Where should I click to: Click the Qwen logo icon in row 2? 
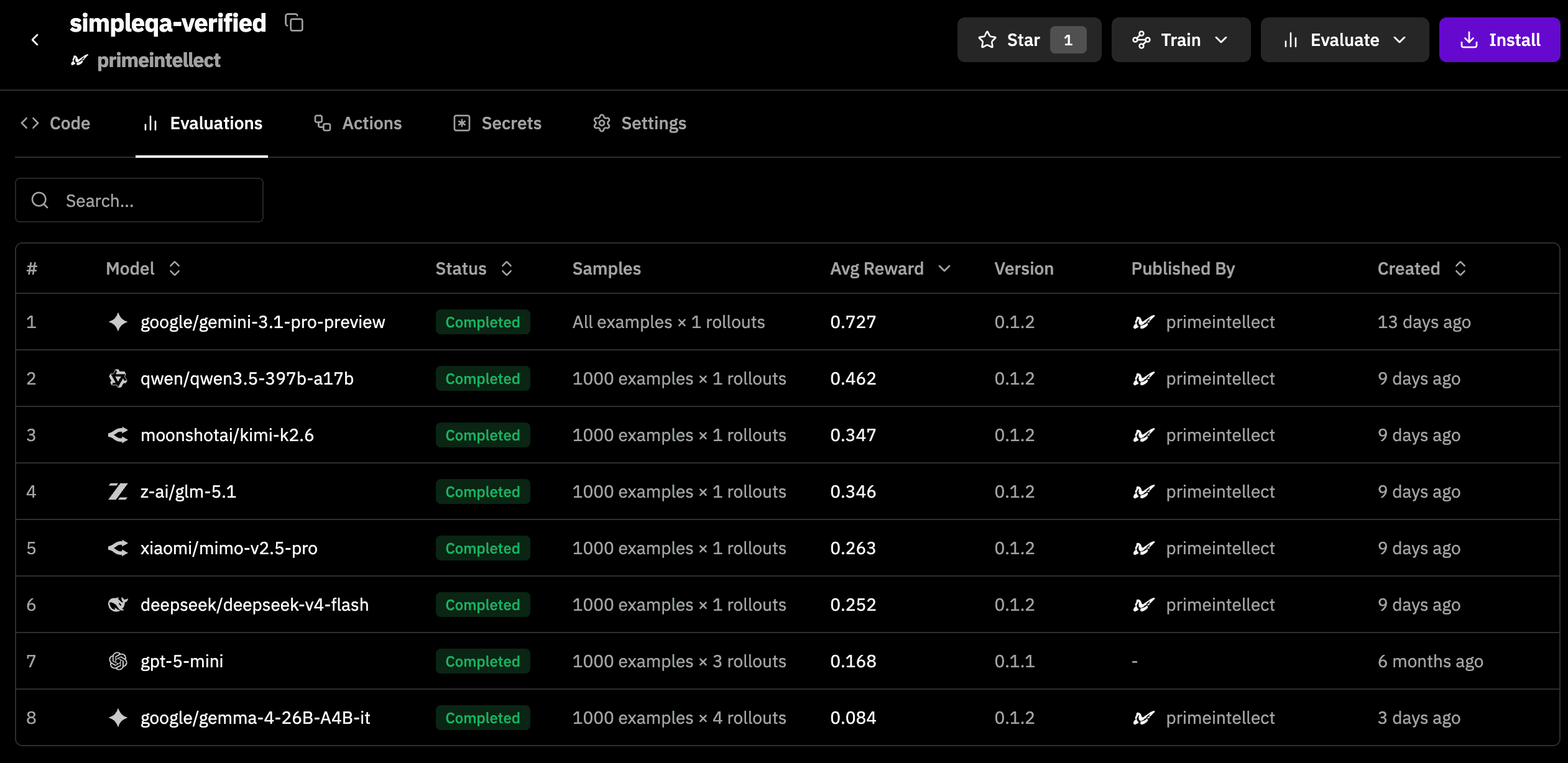point(118,378)
